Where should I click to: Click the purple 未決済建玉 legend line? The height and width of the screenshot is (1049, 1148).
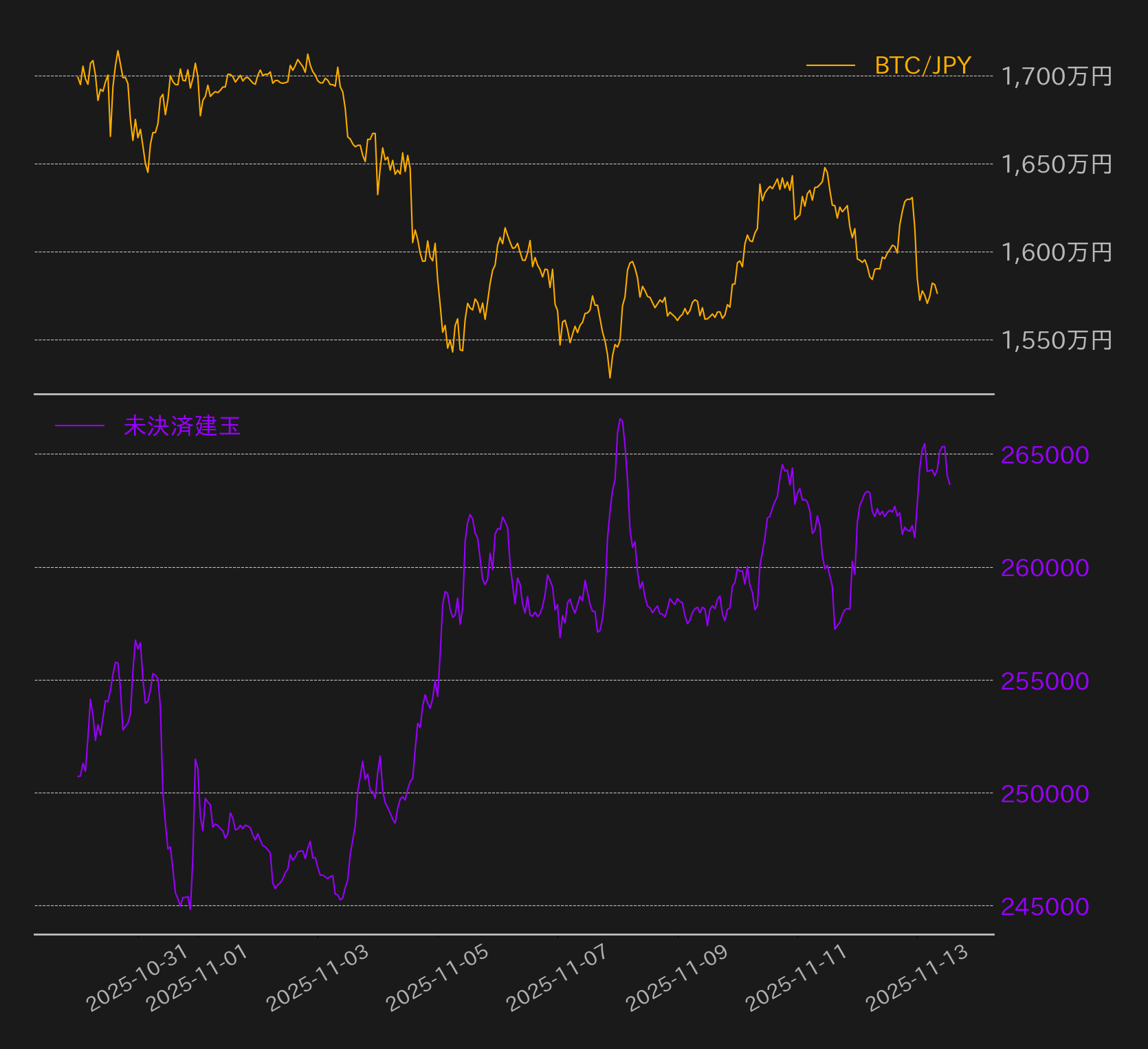(80, 426)
